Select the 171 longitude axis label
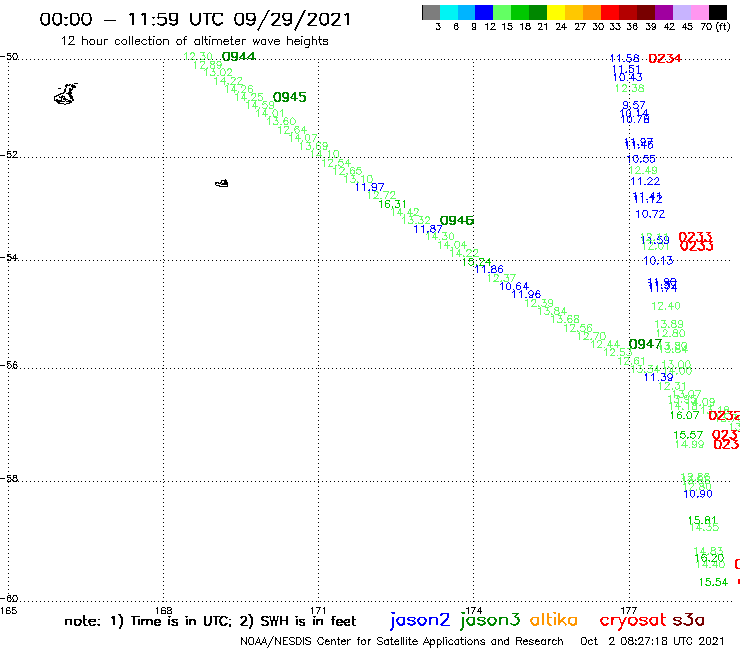Image resolution: width=740 pixels, height=650 pixels. tap(319, 610)
